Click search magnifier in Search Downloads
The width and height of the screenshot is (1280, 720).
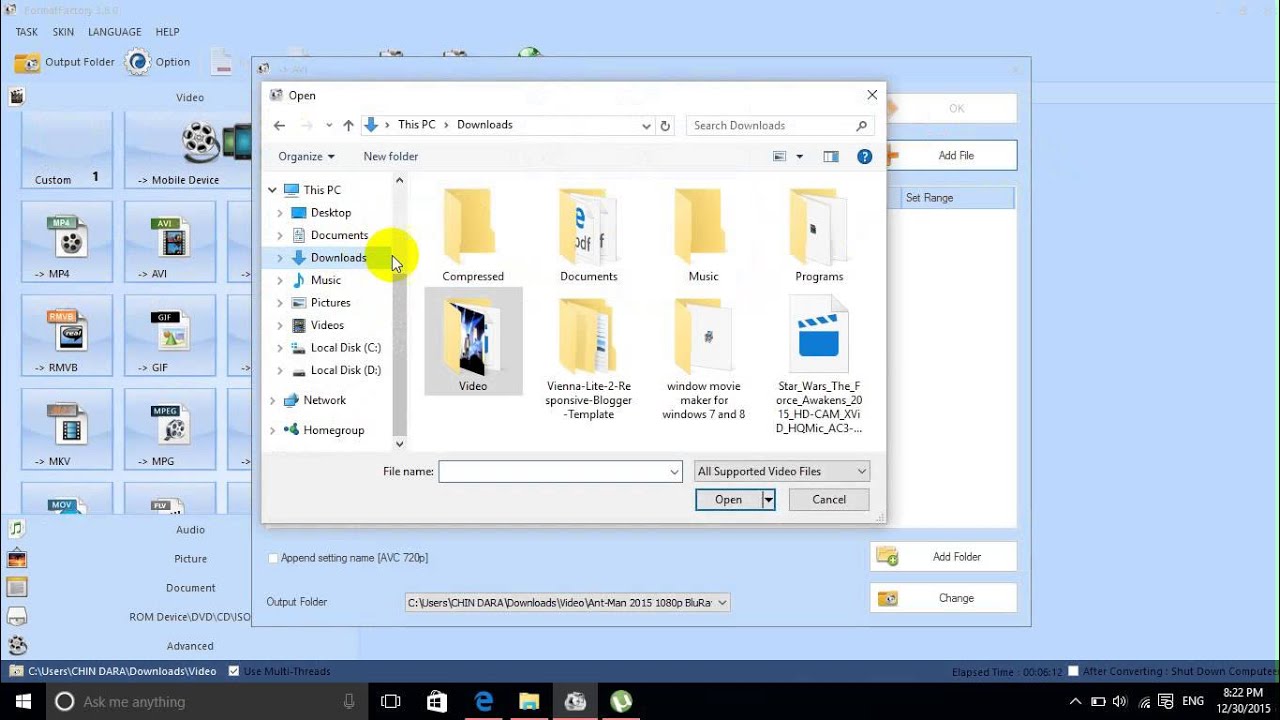pyautogui.click(x=861, y=125)
